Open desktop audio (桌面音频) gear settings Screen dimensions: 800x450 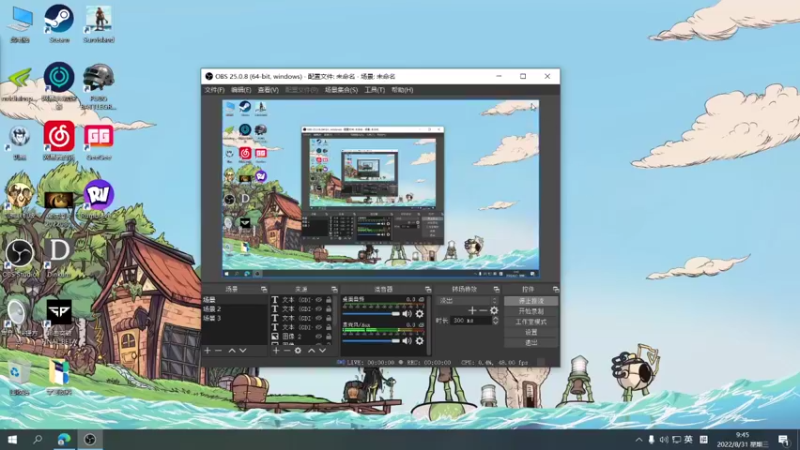[x=419, y=314]
